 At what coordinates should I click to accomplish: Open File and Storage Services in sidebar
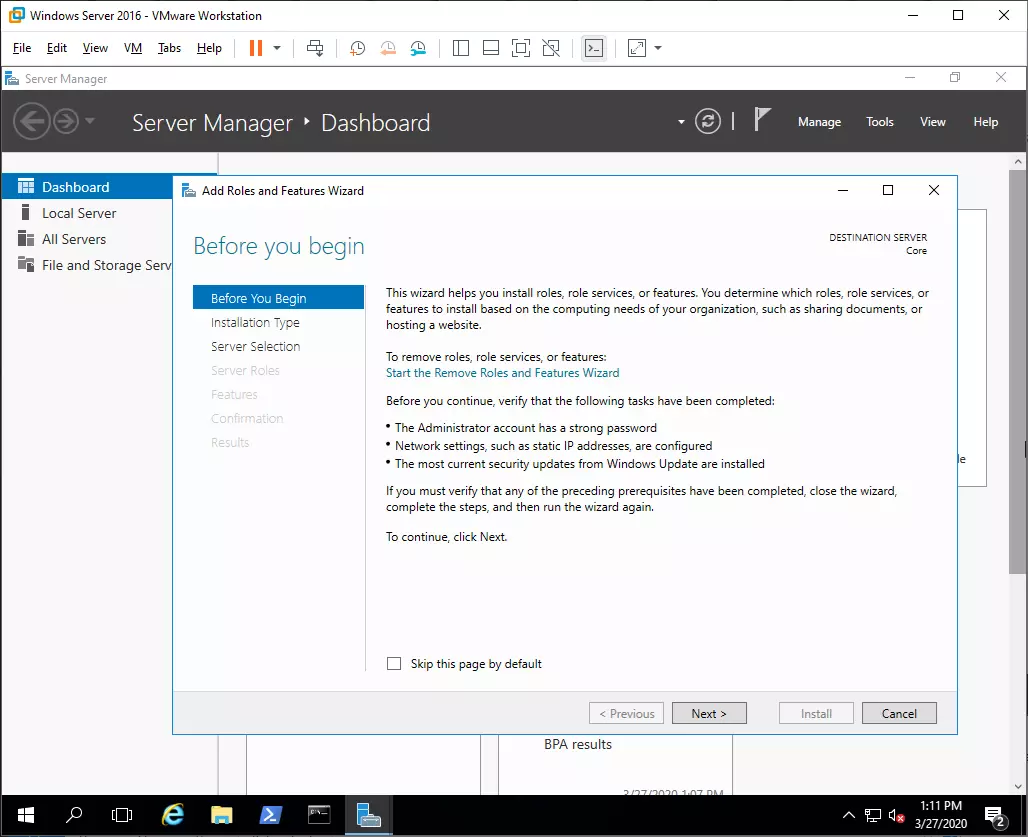point(87,265)
